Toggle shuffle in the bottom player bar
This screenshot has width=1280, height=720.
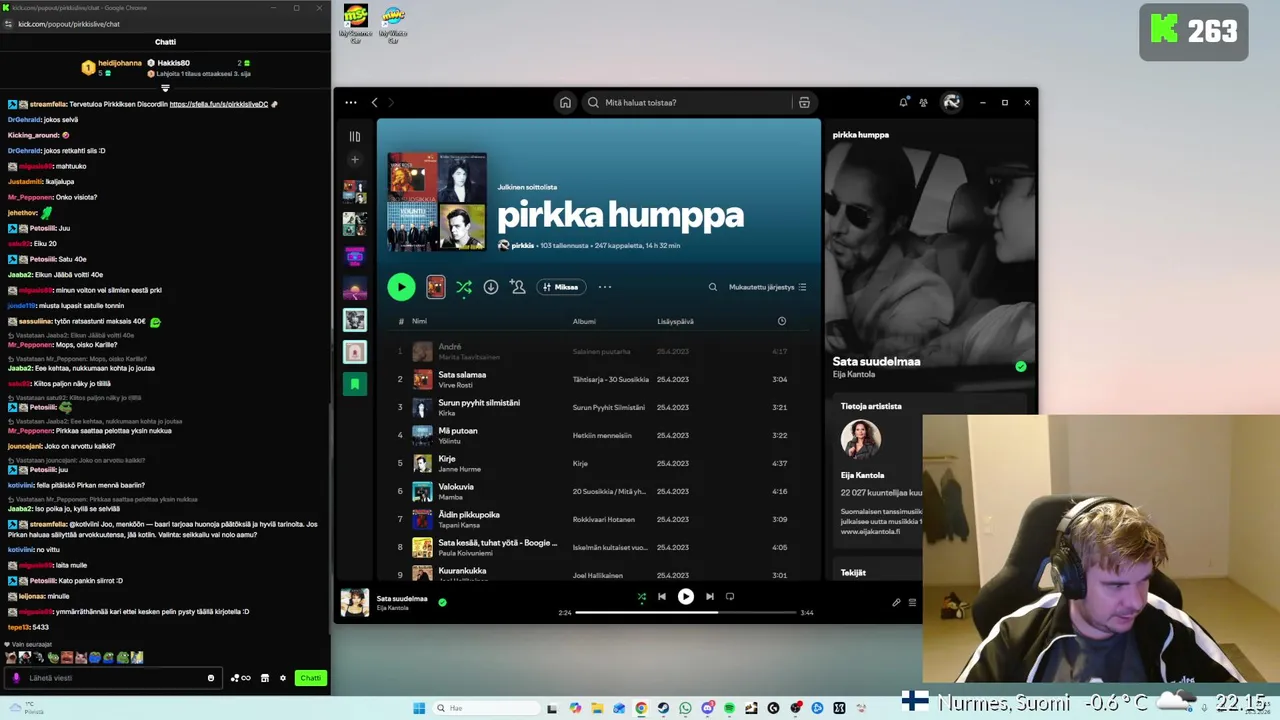pyautogui.click(x=642, y=596)
